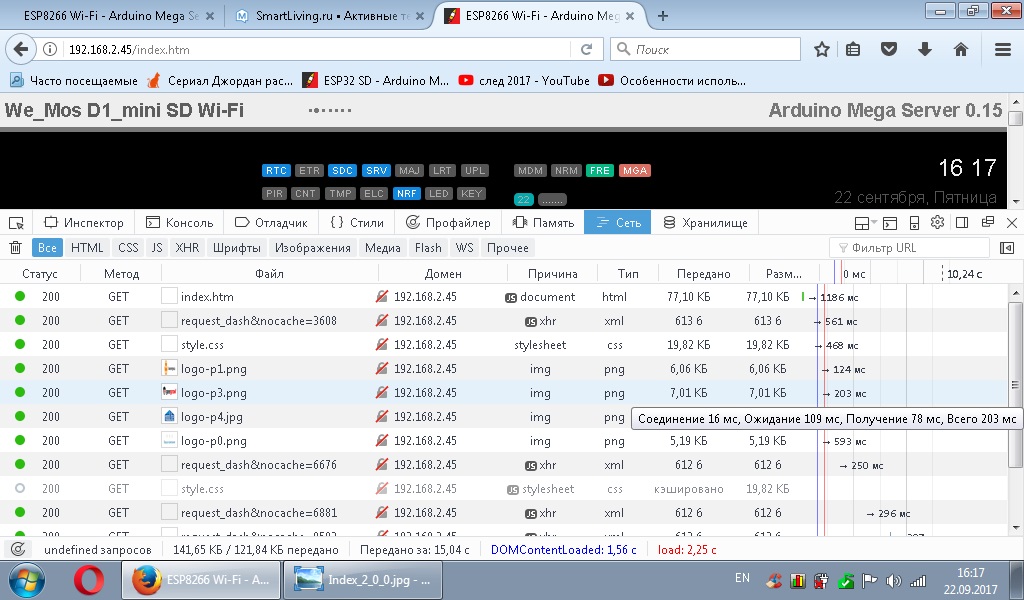1024x600 pixels.
Task: Toggle the CSS request filter
Action: point(128,248)
